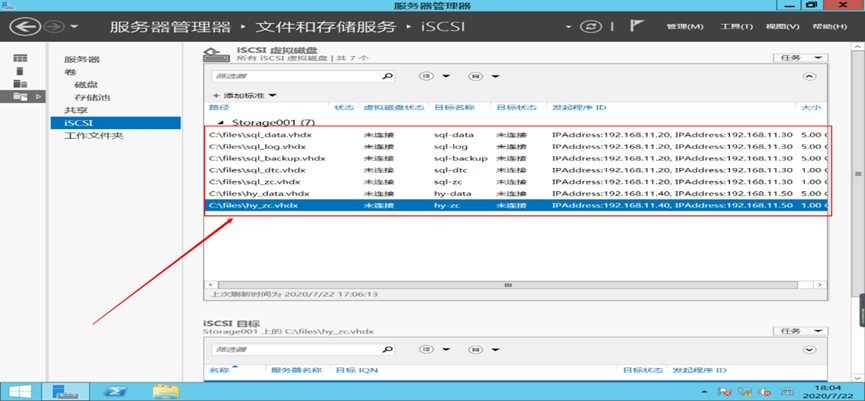Open 任务 dropdown for iSCSI targets
Image resolution: width=865 pixels, height=401 pixels.
(x=800, y=331)
